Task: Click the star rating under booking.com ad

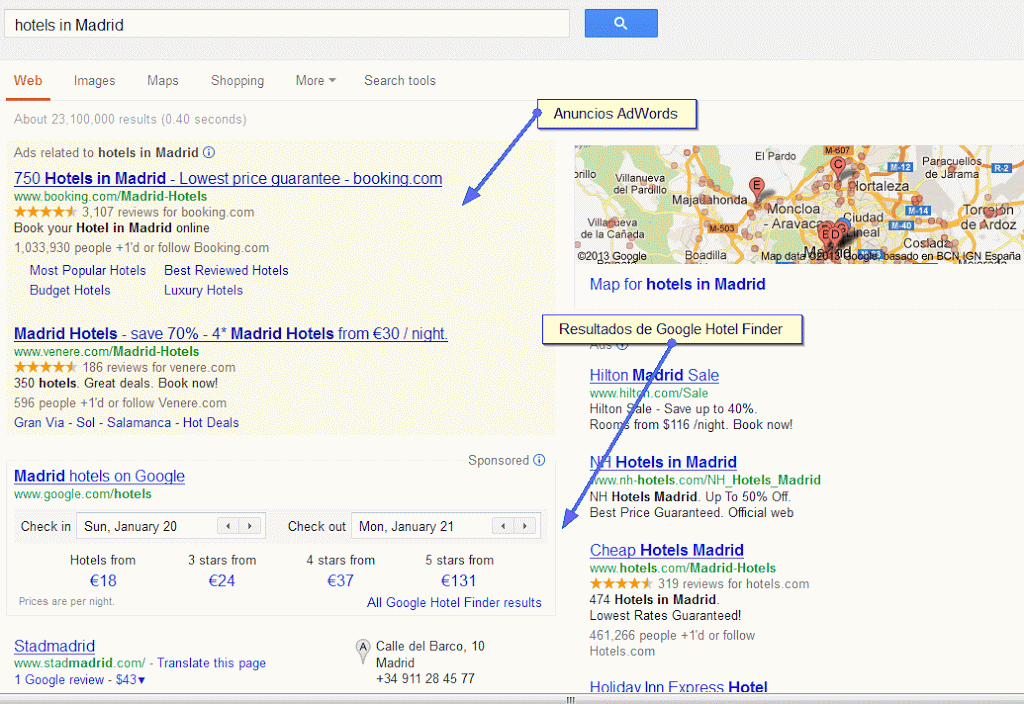Action: pyautogui.click(x=45, y=212)
